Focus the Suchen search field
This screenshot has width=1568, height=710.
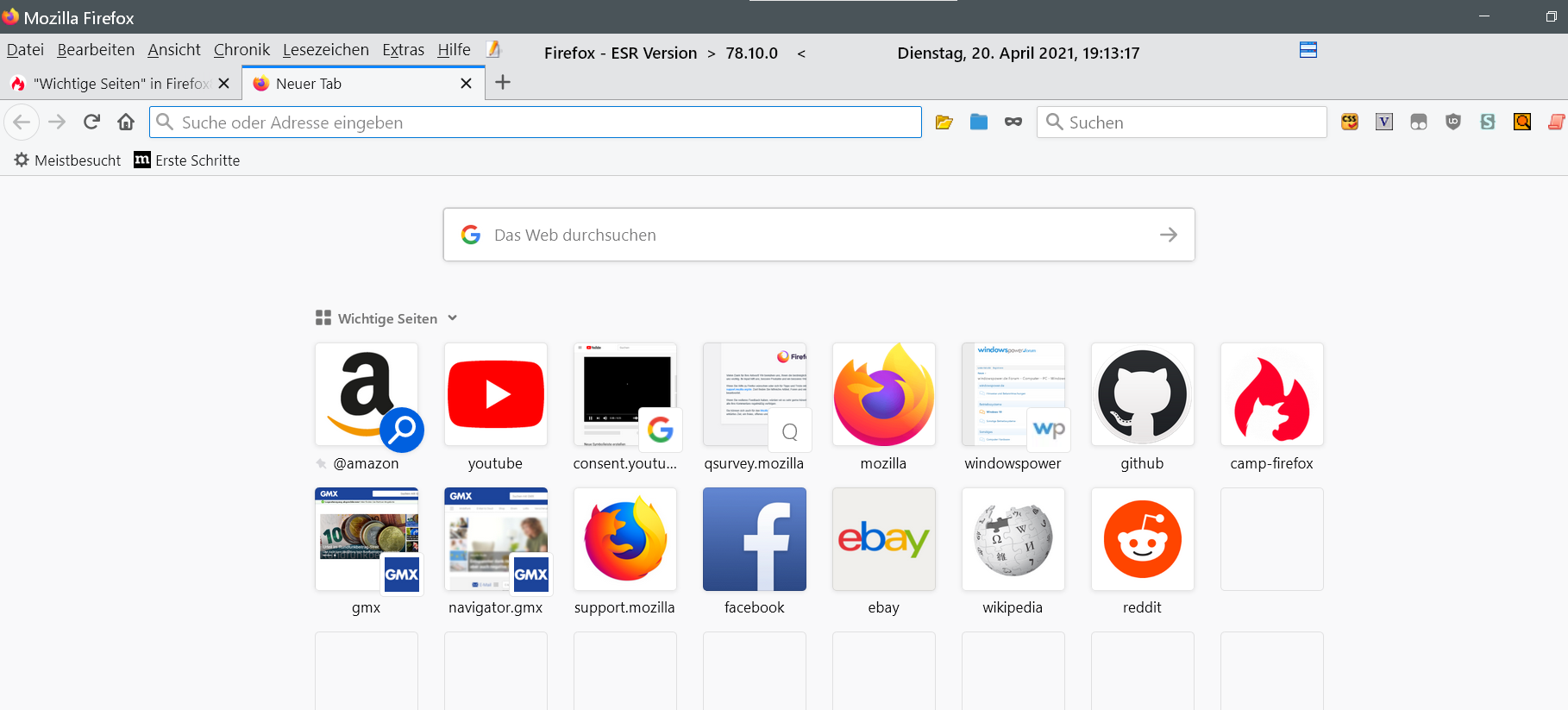[1182, 123]
